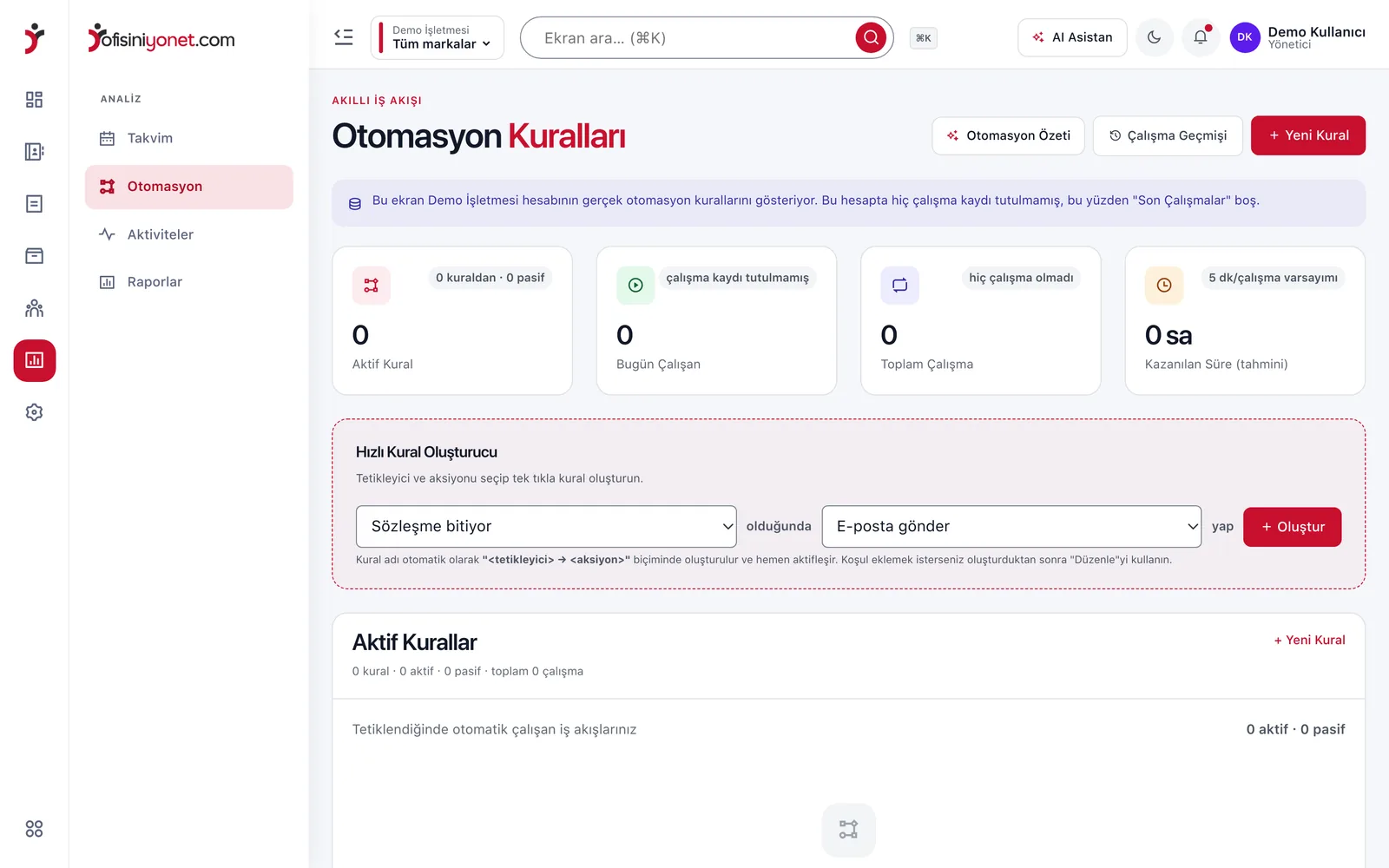Select Otomasyon in the sidebar
The height and width of the screenshot is (868, 1389).
pyautogui.click(x=188, y=187)
